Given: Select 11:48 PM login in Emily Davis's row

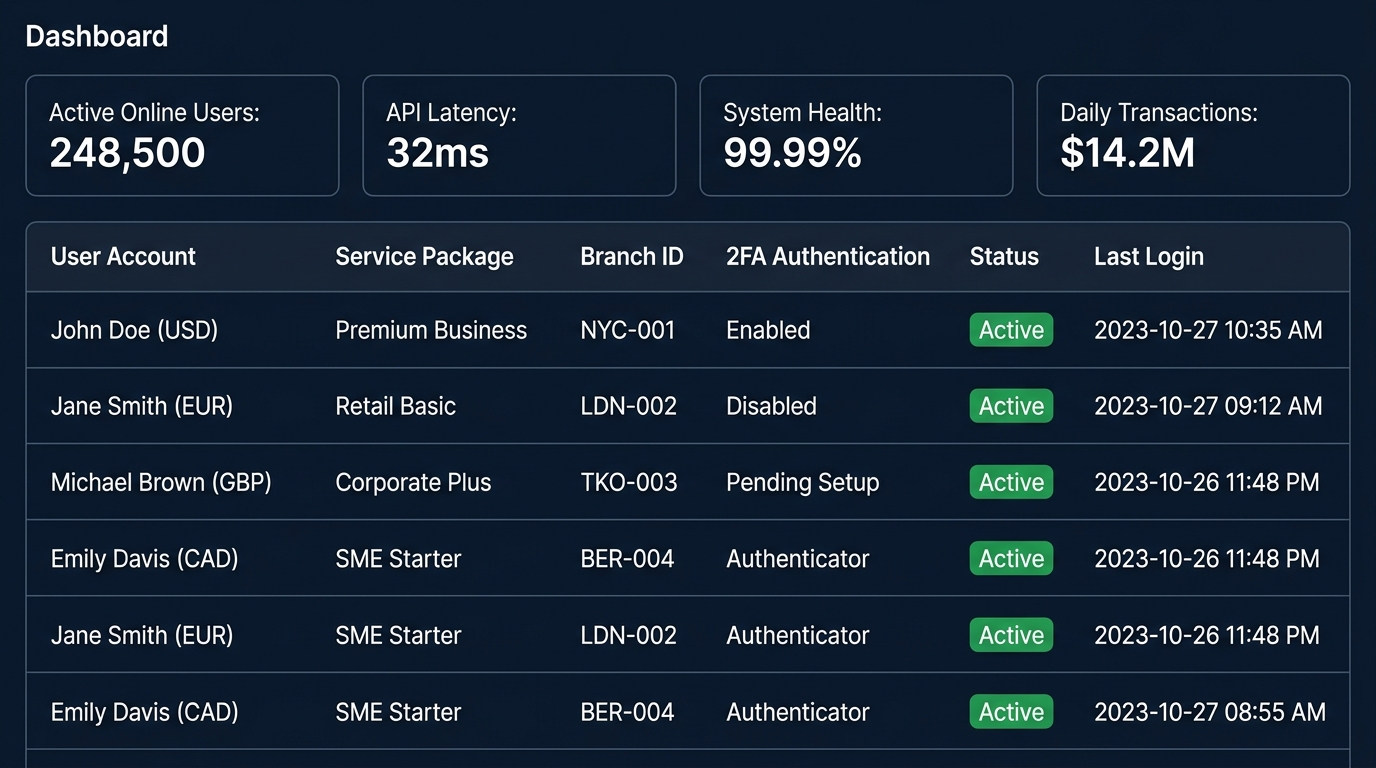Looking at the screenshot, I should (x=1206, y=558).
